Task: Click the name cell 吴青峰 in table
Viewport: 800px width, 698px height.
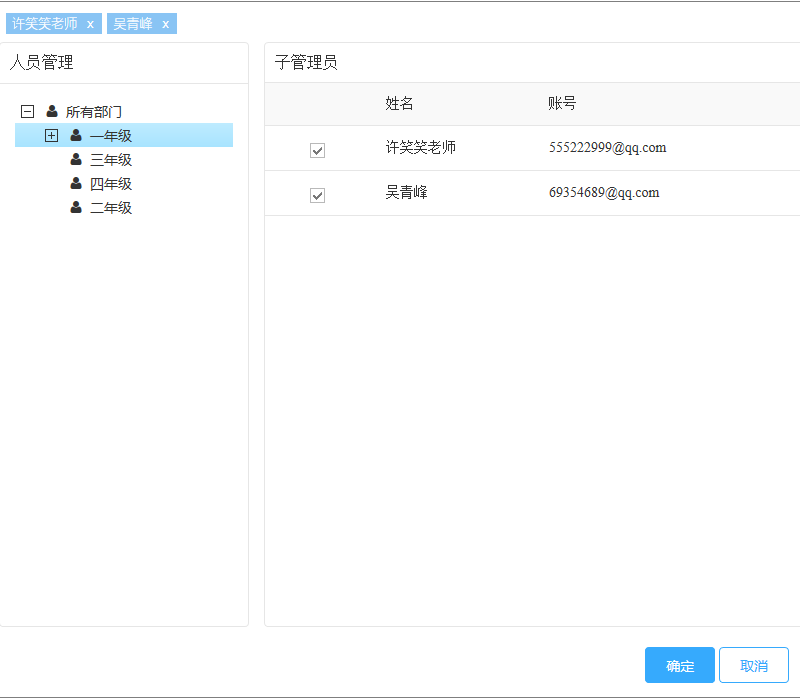Action: [x=406, y=192]
